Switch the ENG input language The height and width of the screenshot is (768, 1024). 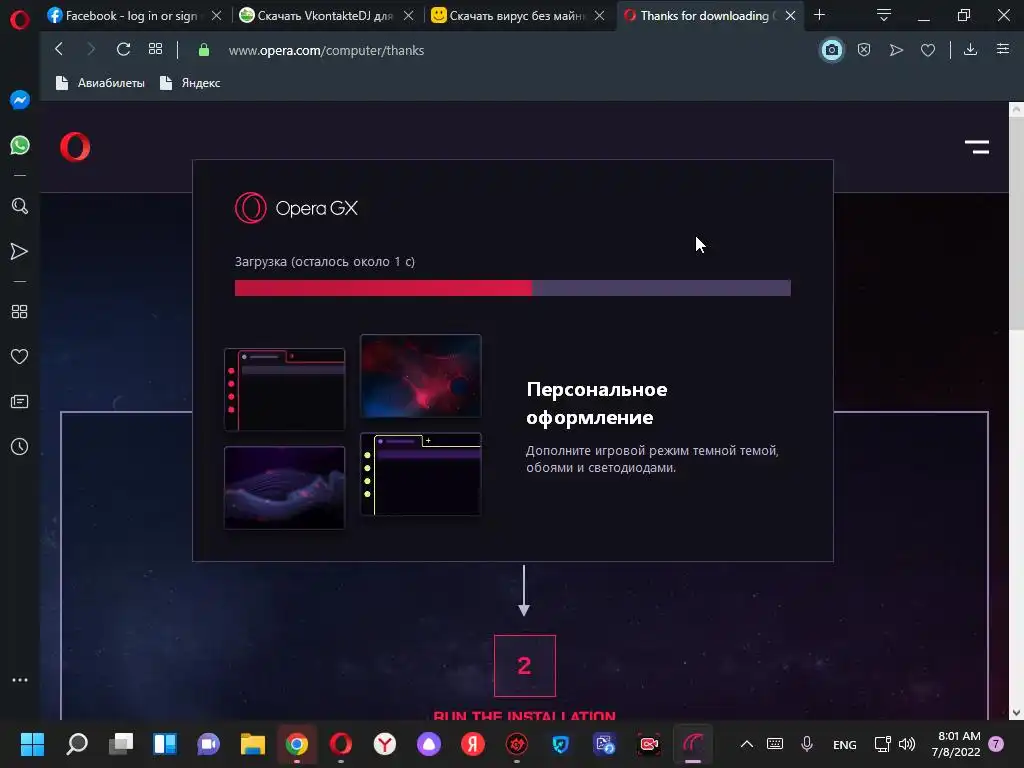(x=844, y=744)
